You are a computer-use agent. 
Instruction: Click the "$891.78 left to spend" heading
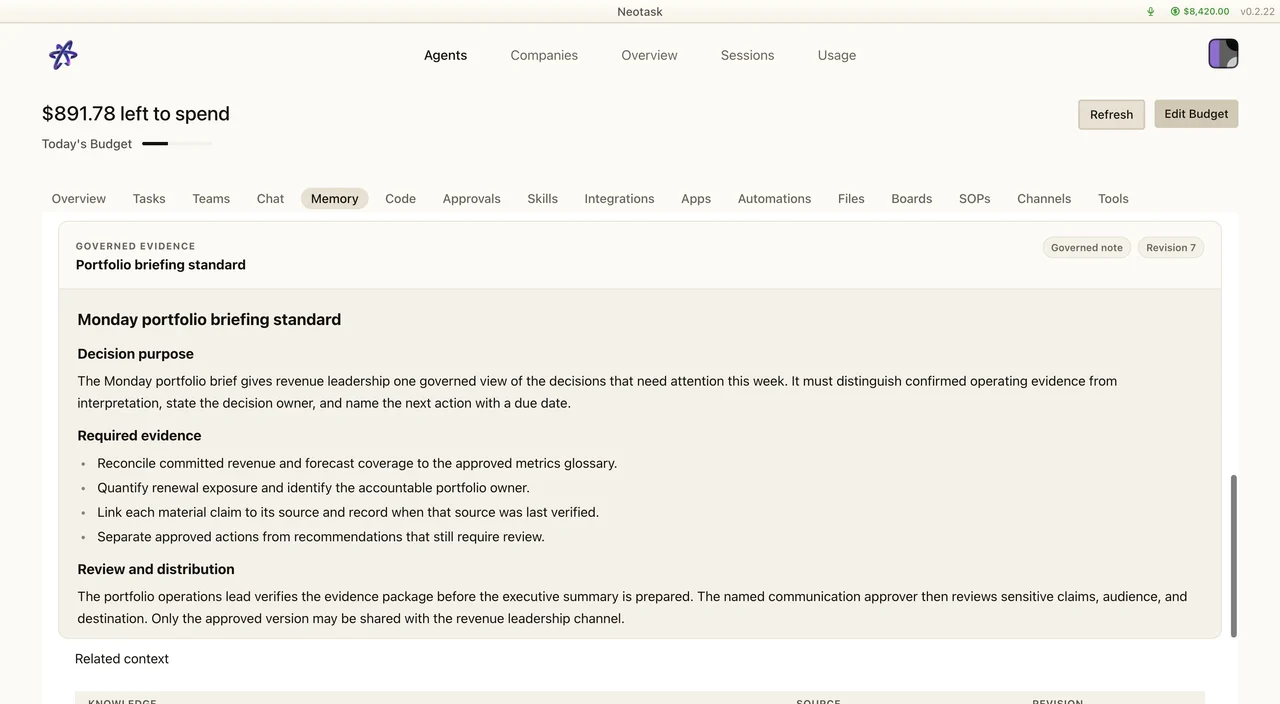click(136, 114)
